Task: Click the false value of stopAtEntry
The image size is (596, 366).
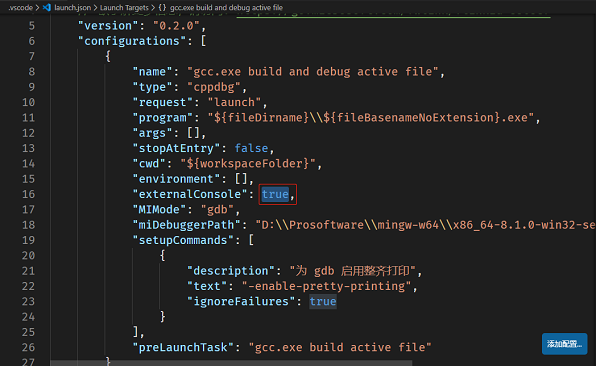Action: tap(251, 148)
